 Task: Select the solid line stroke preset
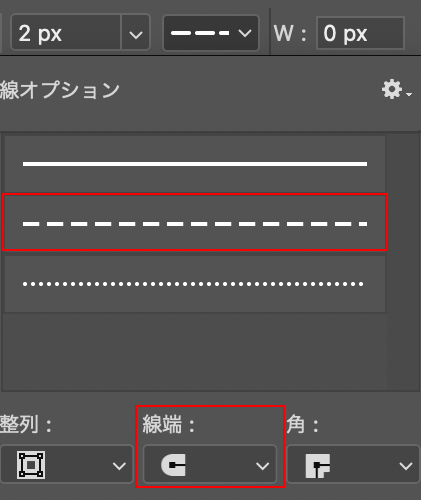tap(195, 164)
